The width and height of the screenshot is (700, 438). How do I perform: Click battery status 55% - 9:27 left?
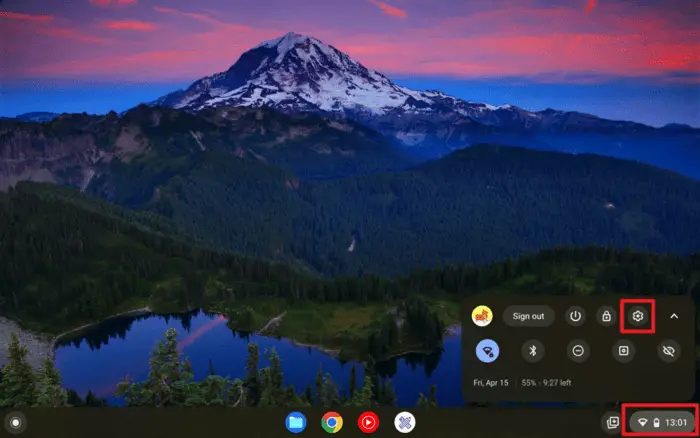(546, 383)
